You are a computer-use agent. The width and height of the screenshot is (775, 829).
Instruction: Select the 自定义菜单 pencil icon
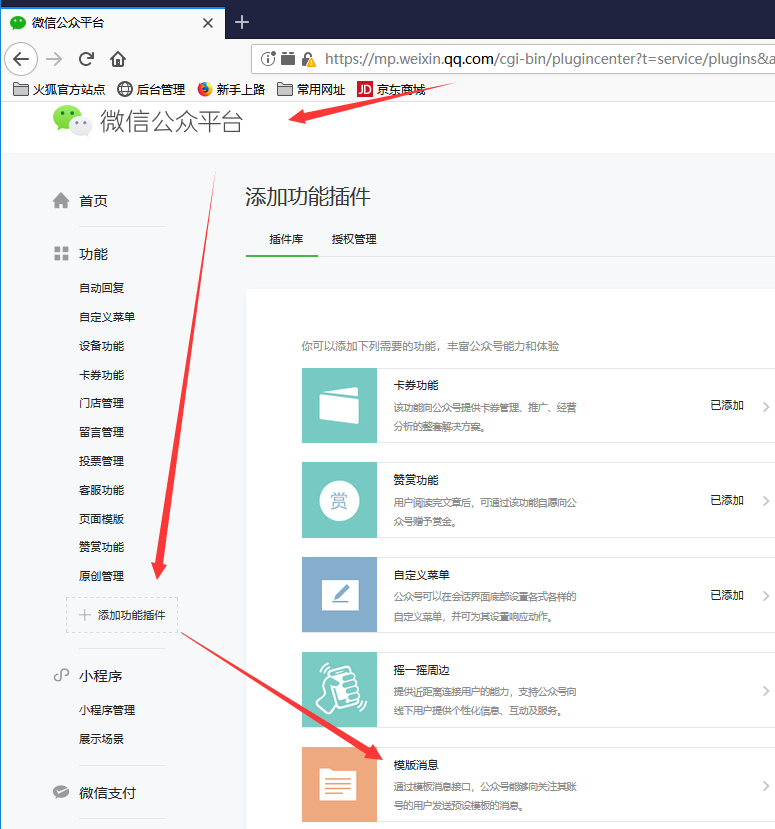pyautogui.click(x=339, y=595)
